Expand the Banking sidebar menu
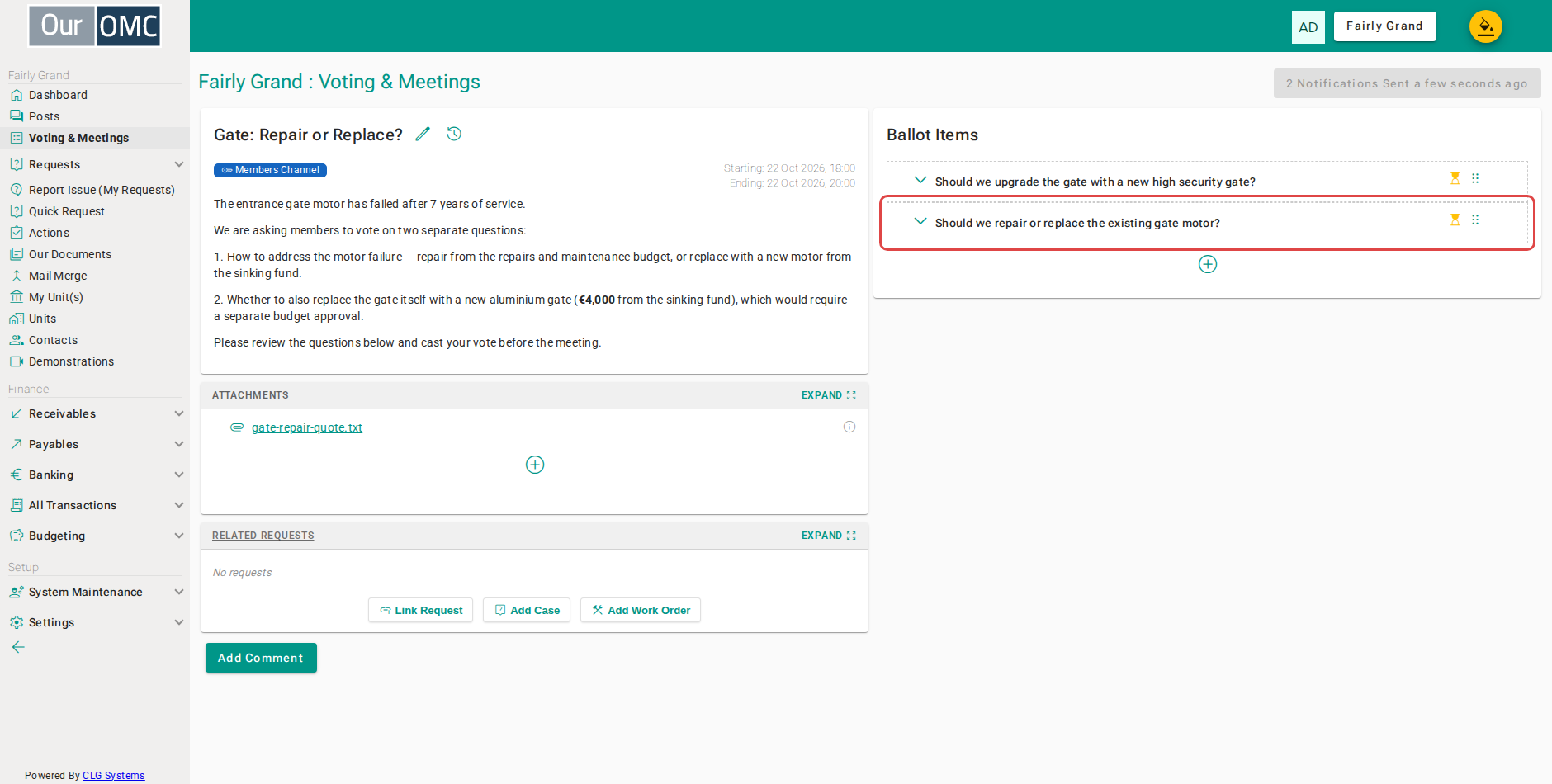 (x=179, y=475)
